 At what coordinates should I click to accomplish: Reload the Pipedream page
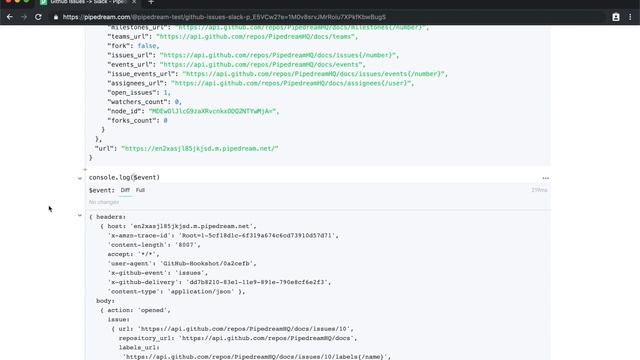click(x=38, y=17)
